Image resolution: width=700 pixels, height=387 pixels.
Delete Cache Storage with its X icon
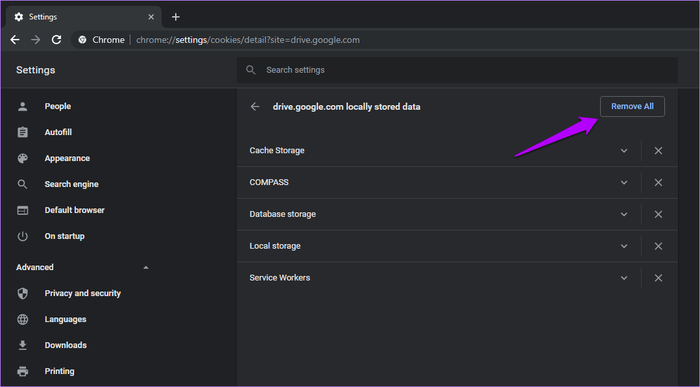click(658, 151)
